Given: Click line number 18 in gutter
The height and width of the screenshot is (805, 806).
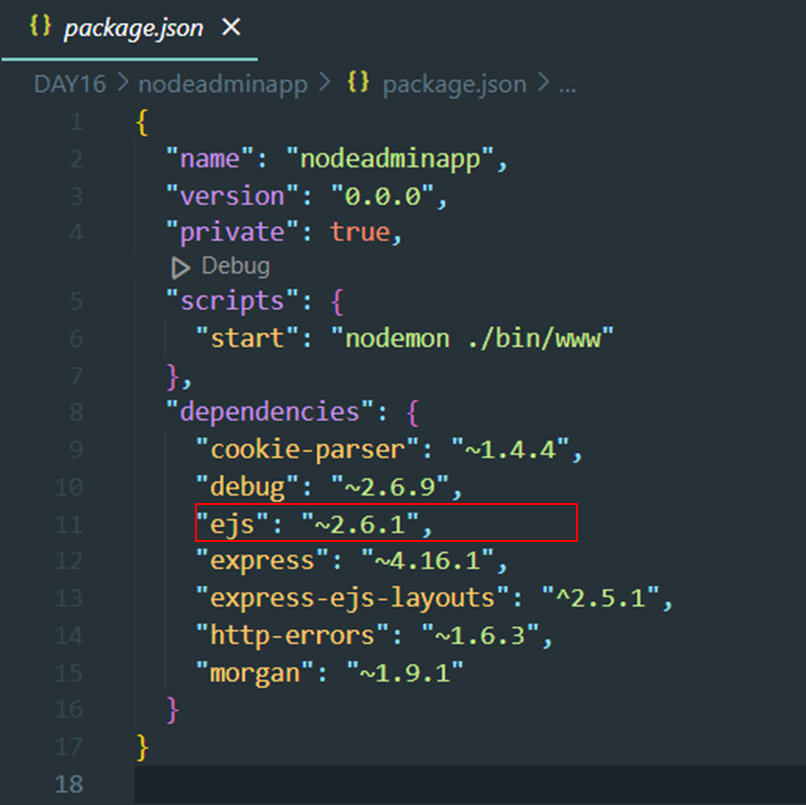Looking at the screenshot, I should [69, 784].
